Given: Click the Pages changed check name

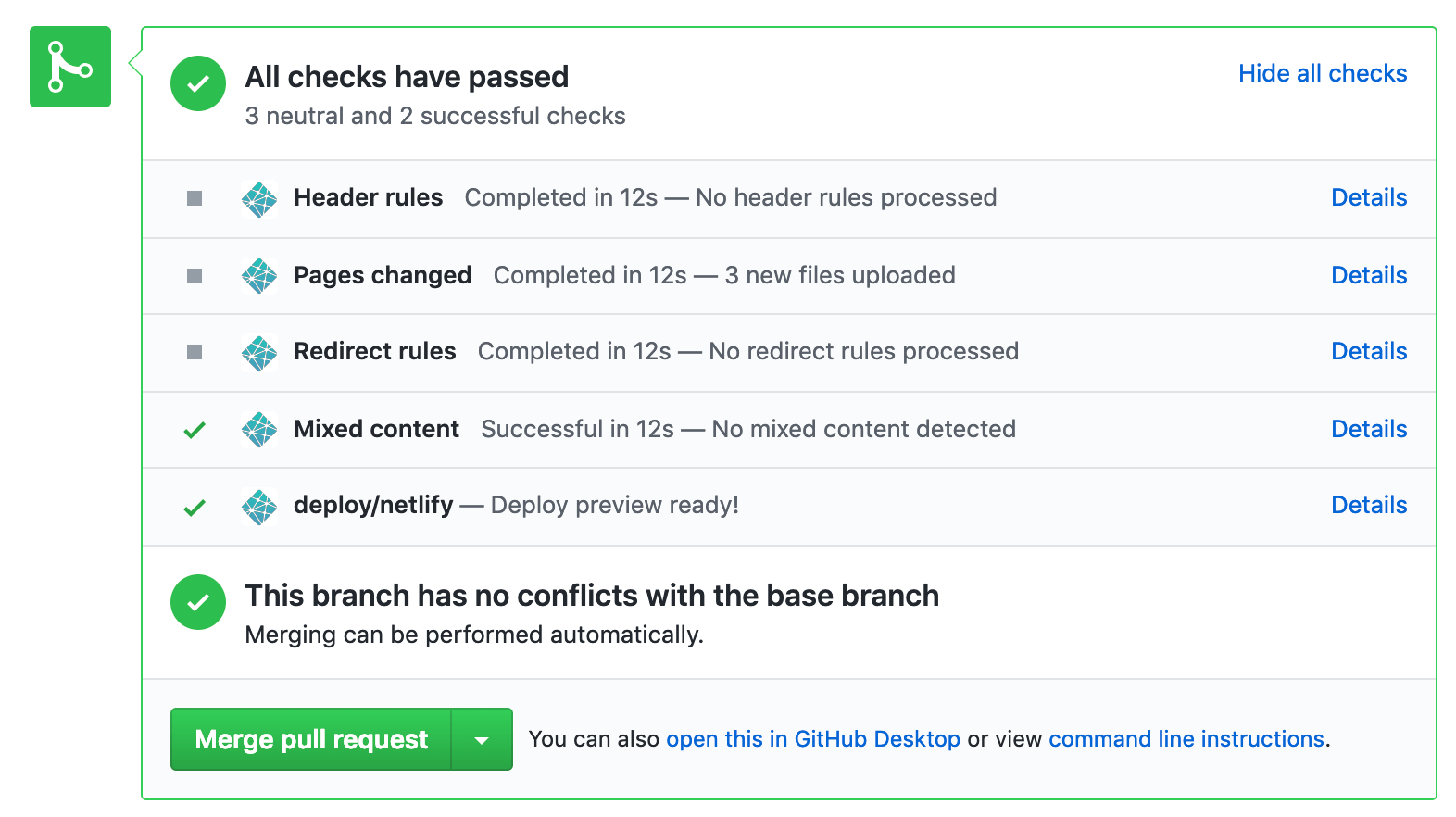Looking at the screenshot, I should tap(383, 275).
